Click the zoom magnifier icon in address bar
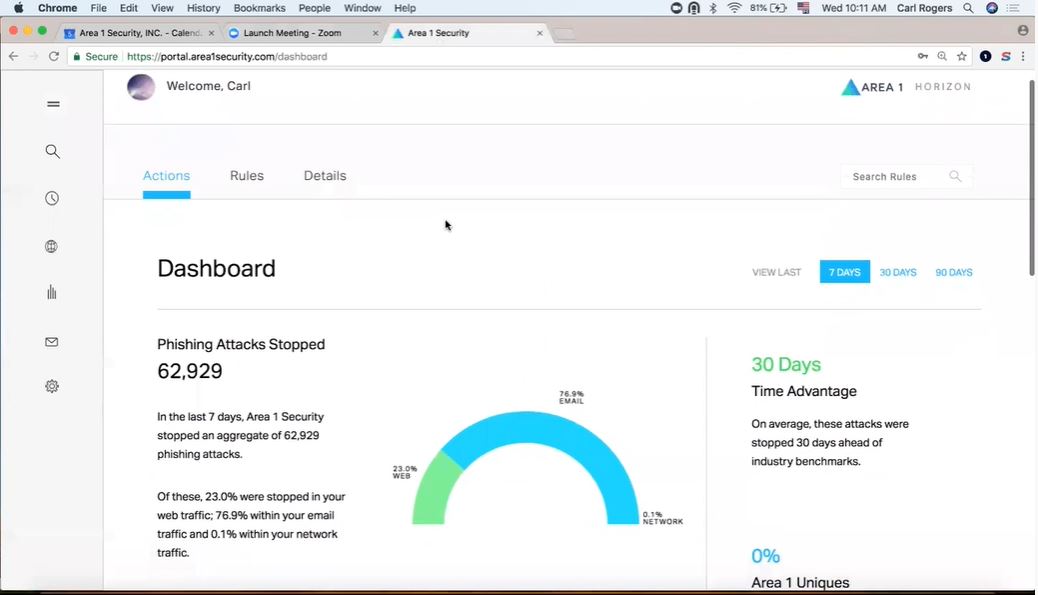 (942, 56)
